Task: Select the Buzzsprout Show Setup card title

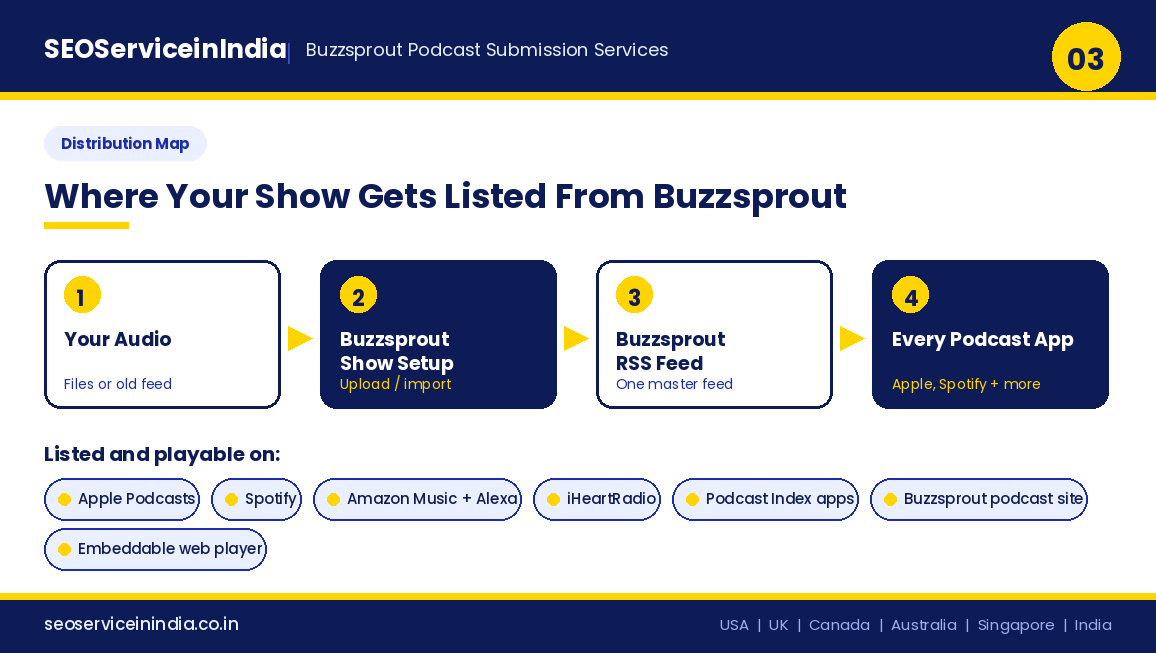Action: point(397,351)
